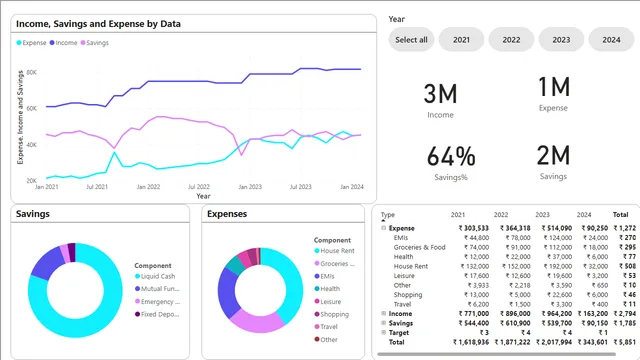This screenshot has height=360, width=640.
Task: Click the indigo EMIs segment in Expenses donut
Action: click(x=227, y=292)
